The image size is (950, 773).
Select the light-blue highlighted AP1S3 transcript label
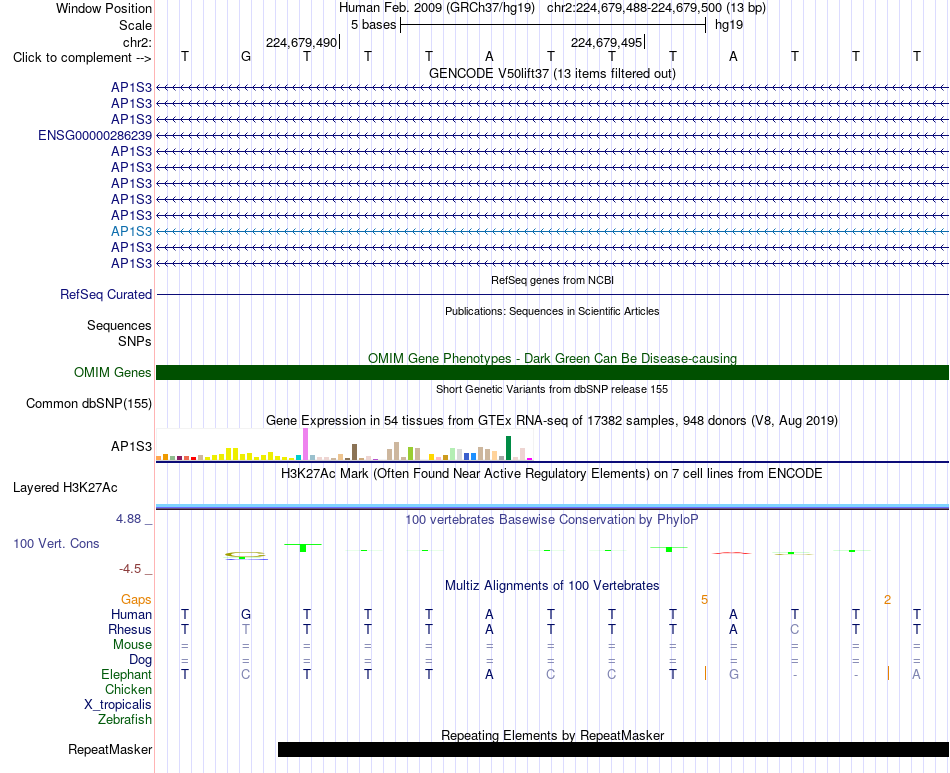pyautogui.click(x=131, y=231)
